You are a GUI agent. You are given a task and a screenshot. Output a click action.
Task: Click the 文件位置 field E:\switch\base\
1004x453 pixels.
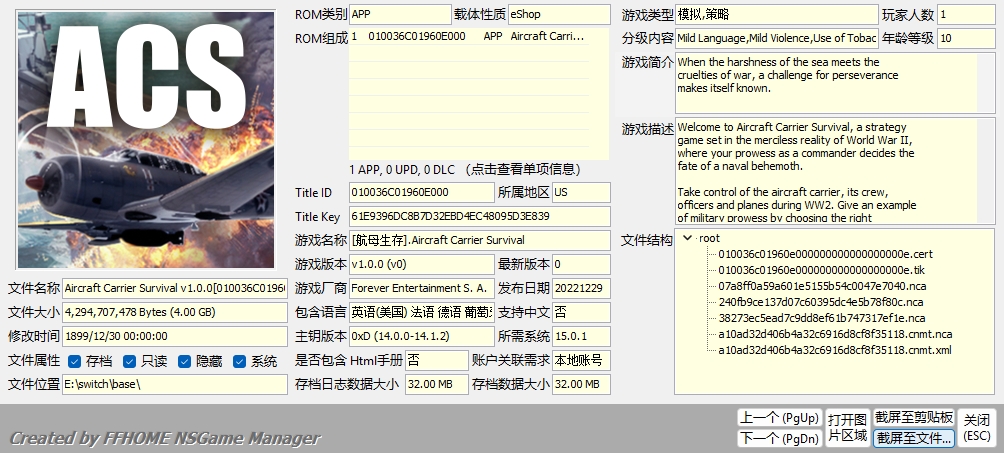175,384
